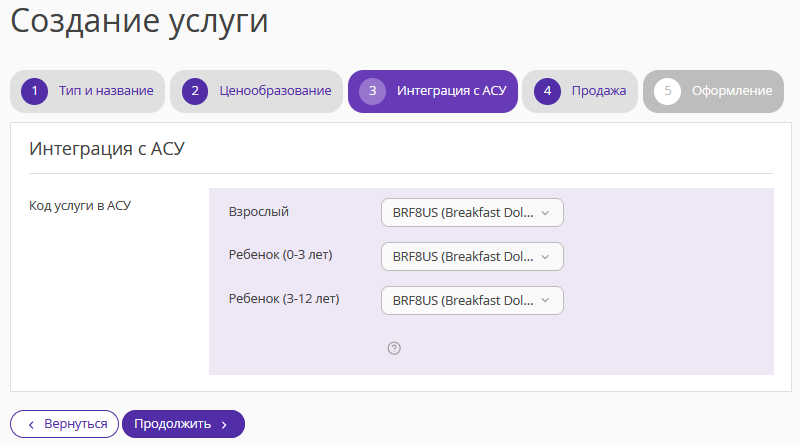This screenshot has height=445, width=800.
Task: Select step 3 Интеграция с АСУ tab
Action: point(433,91)
